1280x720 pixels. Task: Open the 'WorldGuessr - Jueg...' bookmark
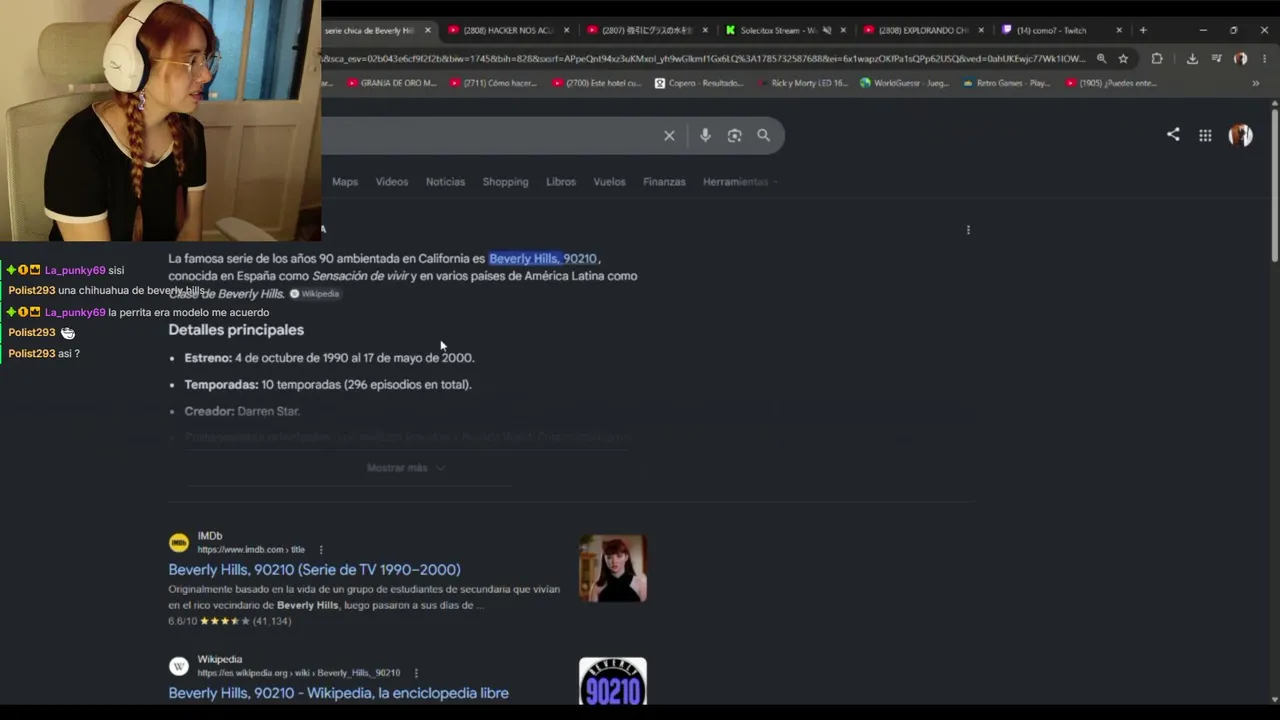coord(904,83)
